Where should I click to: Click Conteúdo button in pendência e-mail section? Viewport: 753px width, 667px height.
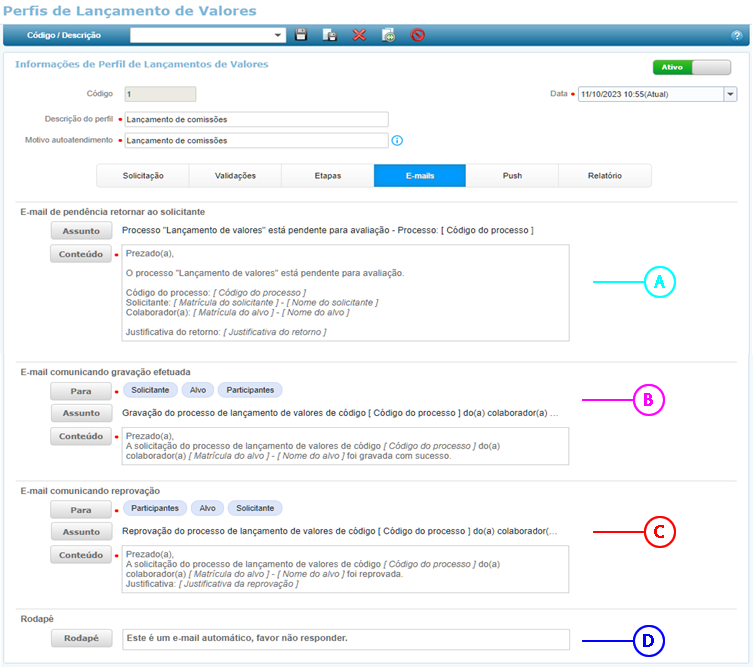tap(81, 254)
